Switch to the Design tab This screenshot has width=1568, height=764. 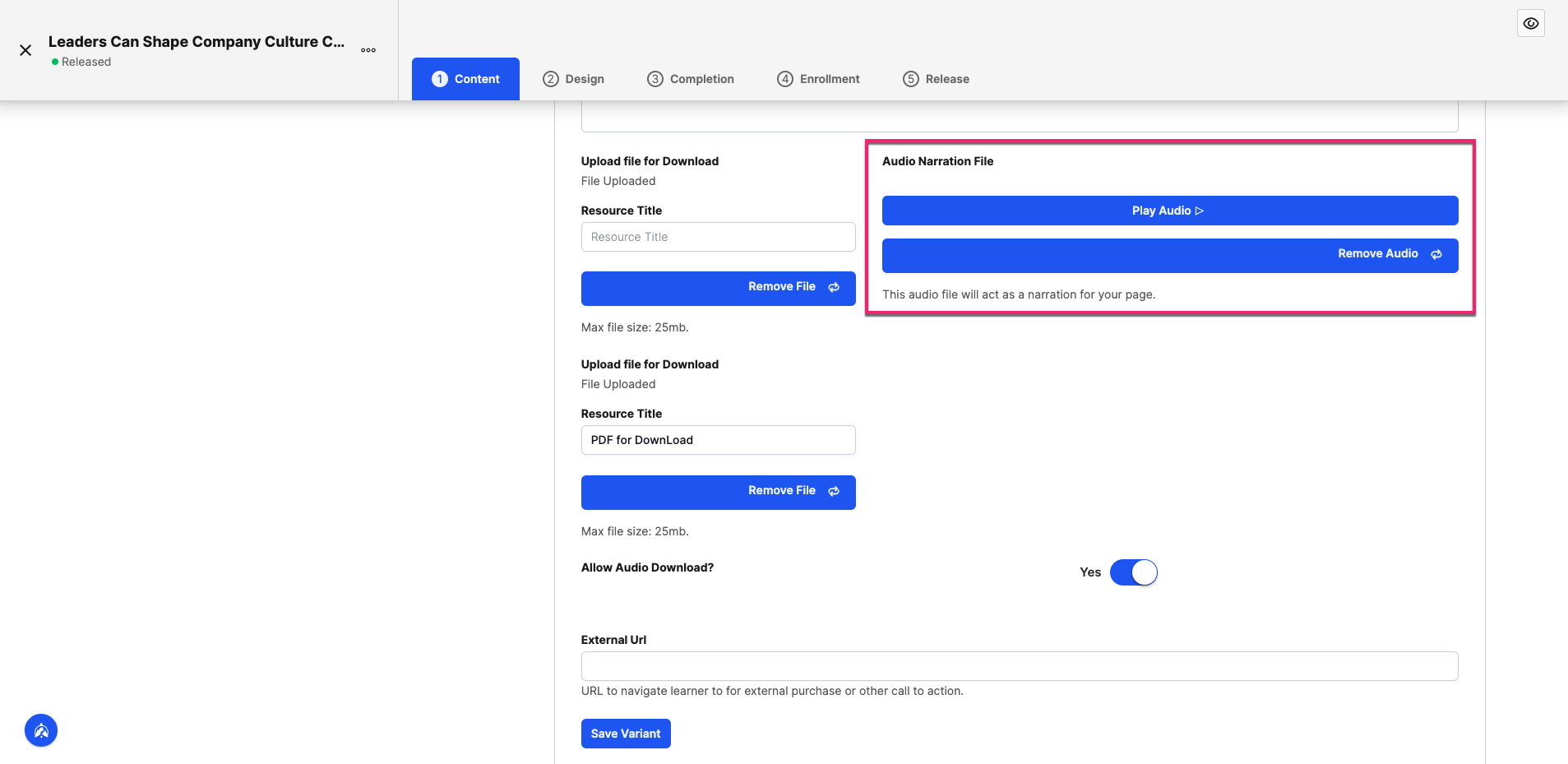(x=574, y=79)
